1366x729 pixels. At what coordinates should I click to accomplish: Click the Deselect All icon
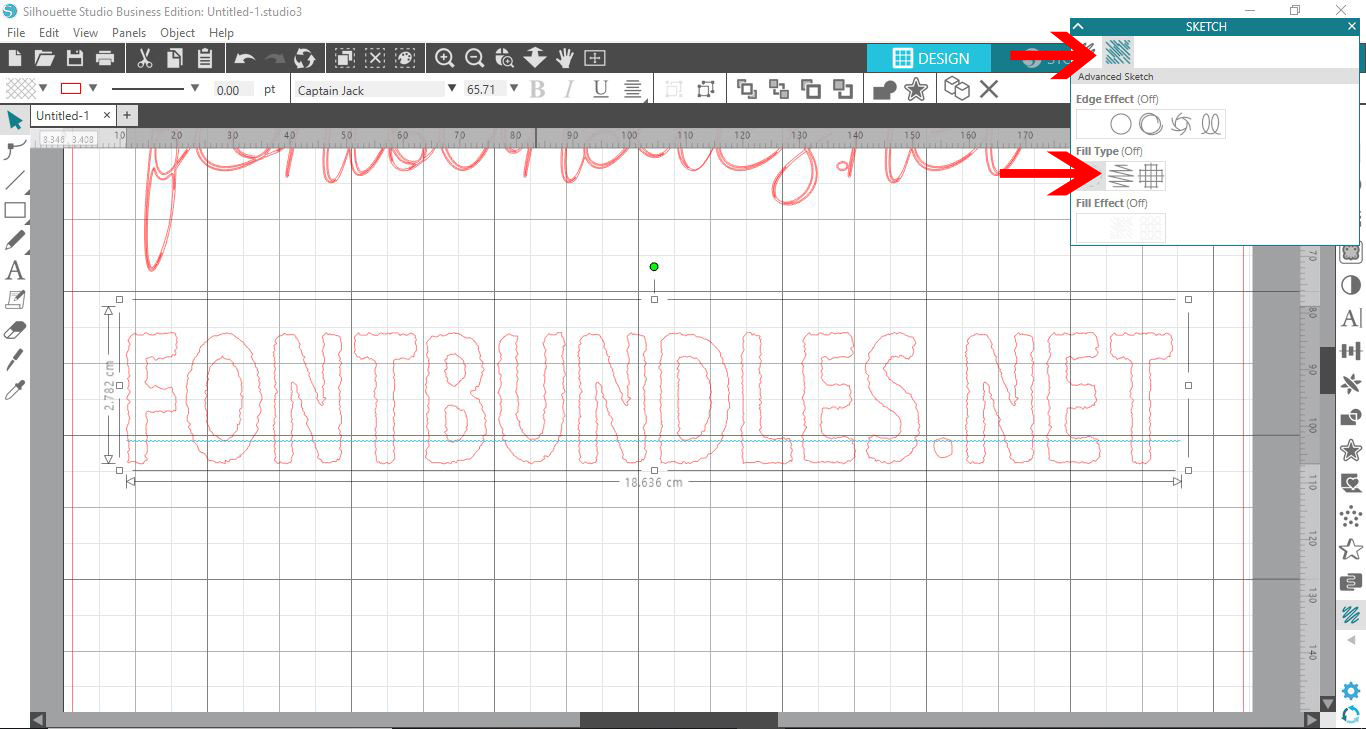coord(374,58)
